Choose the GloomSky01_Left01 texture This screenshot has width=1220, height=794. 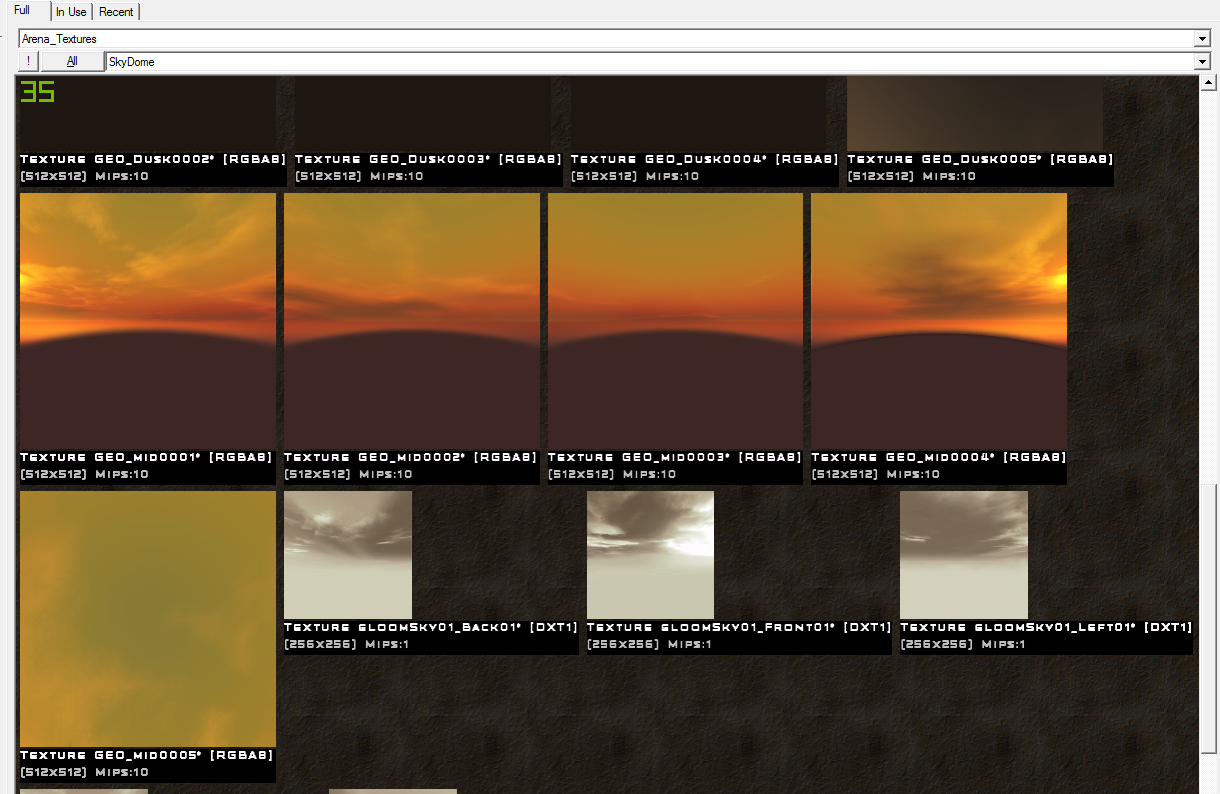[963, 555]
